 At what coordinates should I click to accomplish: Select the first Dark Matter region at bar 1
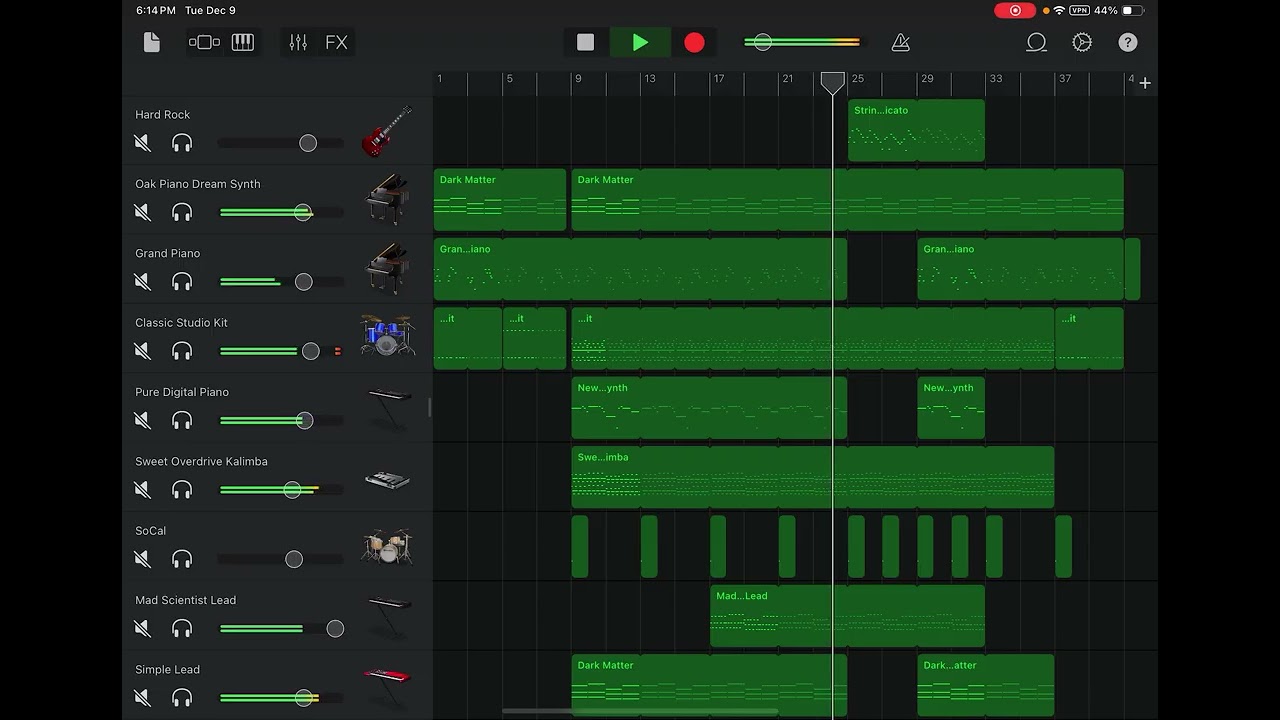(x=500, y=200)
